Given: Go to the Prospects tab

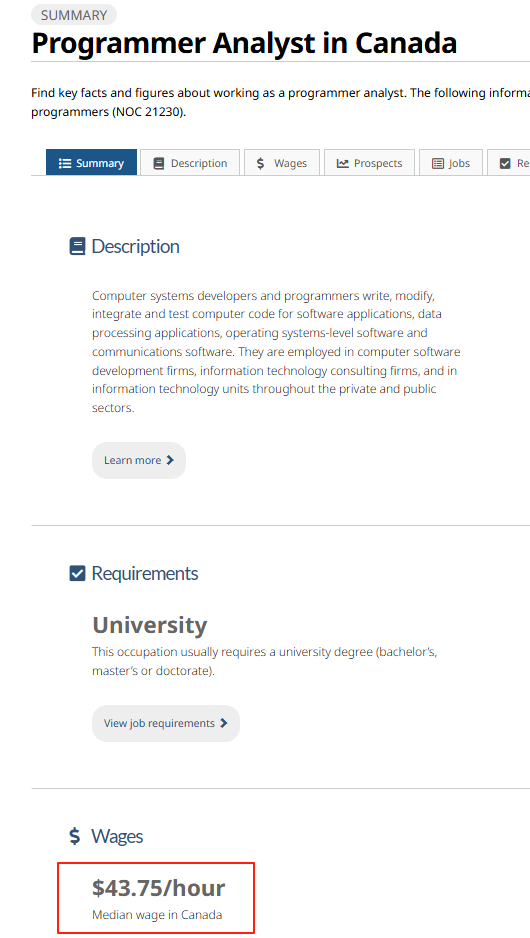Looking at the screenshot, I should click(369, 163).
